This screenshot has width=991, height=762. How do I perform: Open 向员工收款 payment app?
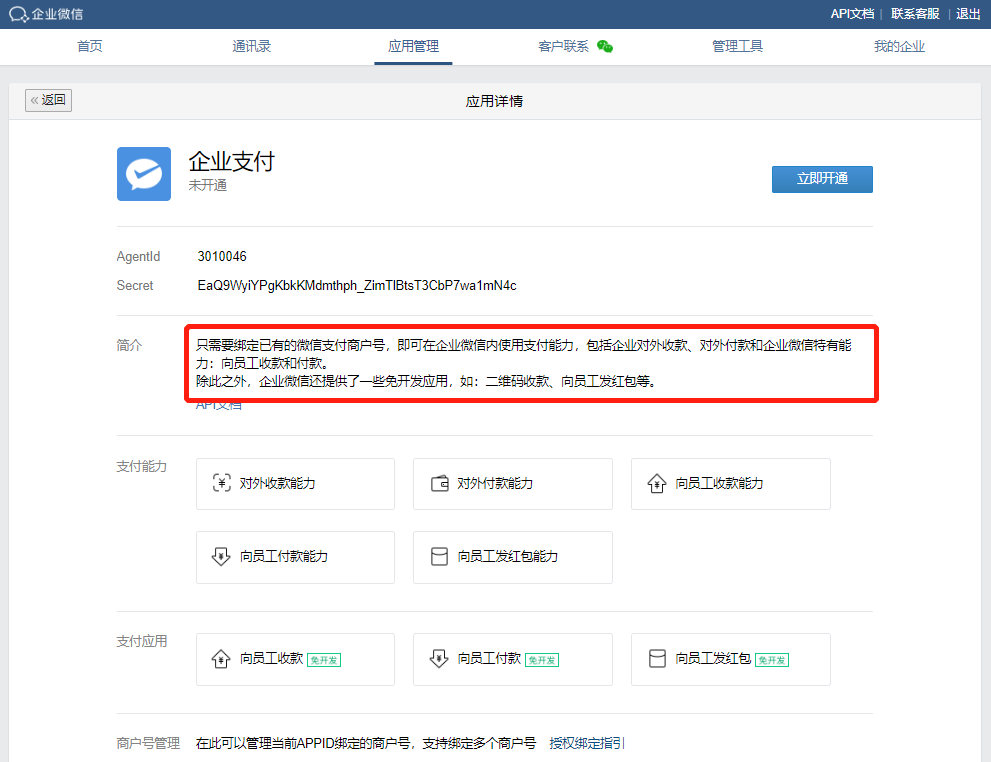point(295,659)
